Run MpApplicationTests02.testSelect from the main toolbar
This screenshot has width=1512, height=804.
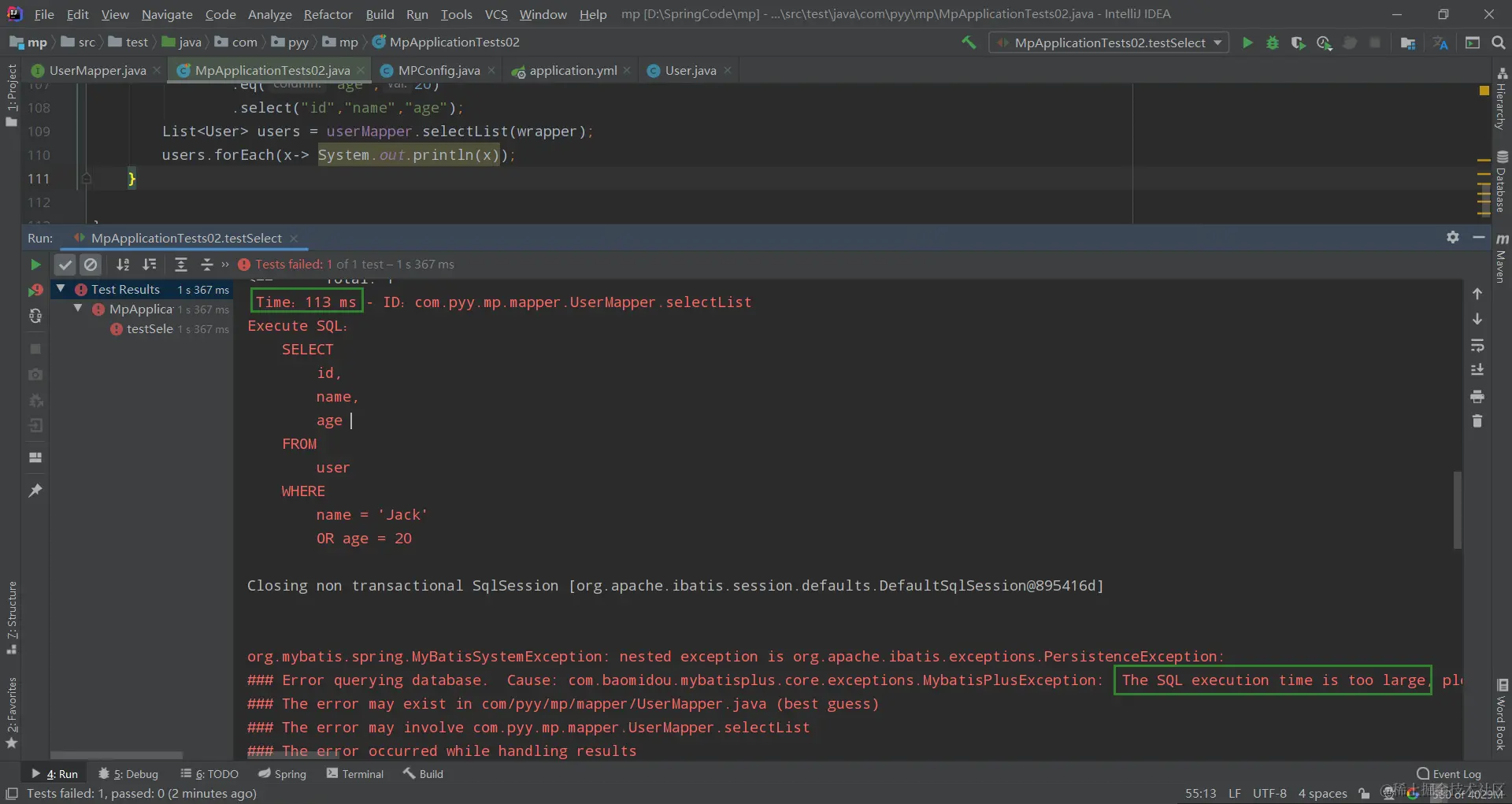pos(1247,43)
